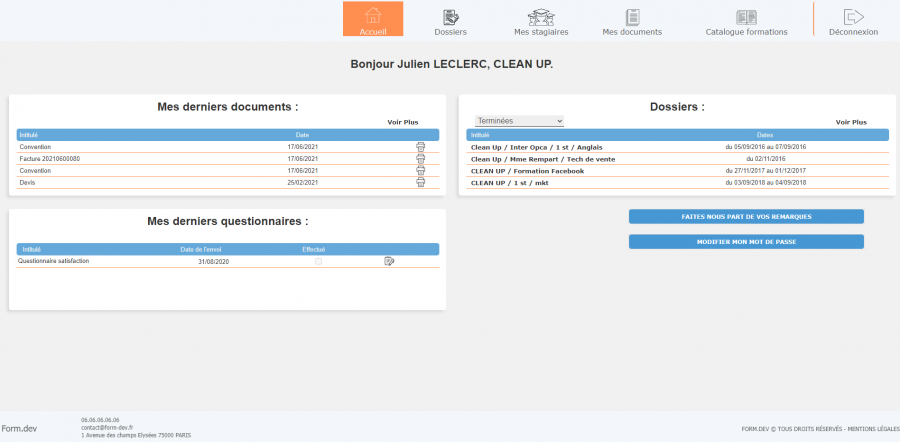Image resolution: width=900 pixels, height=442 pixels.
Task: Expand the Terminées status dropdown
Action: click(x=519, y=121)
